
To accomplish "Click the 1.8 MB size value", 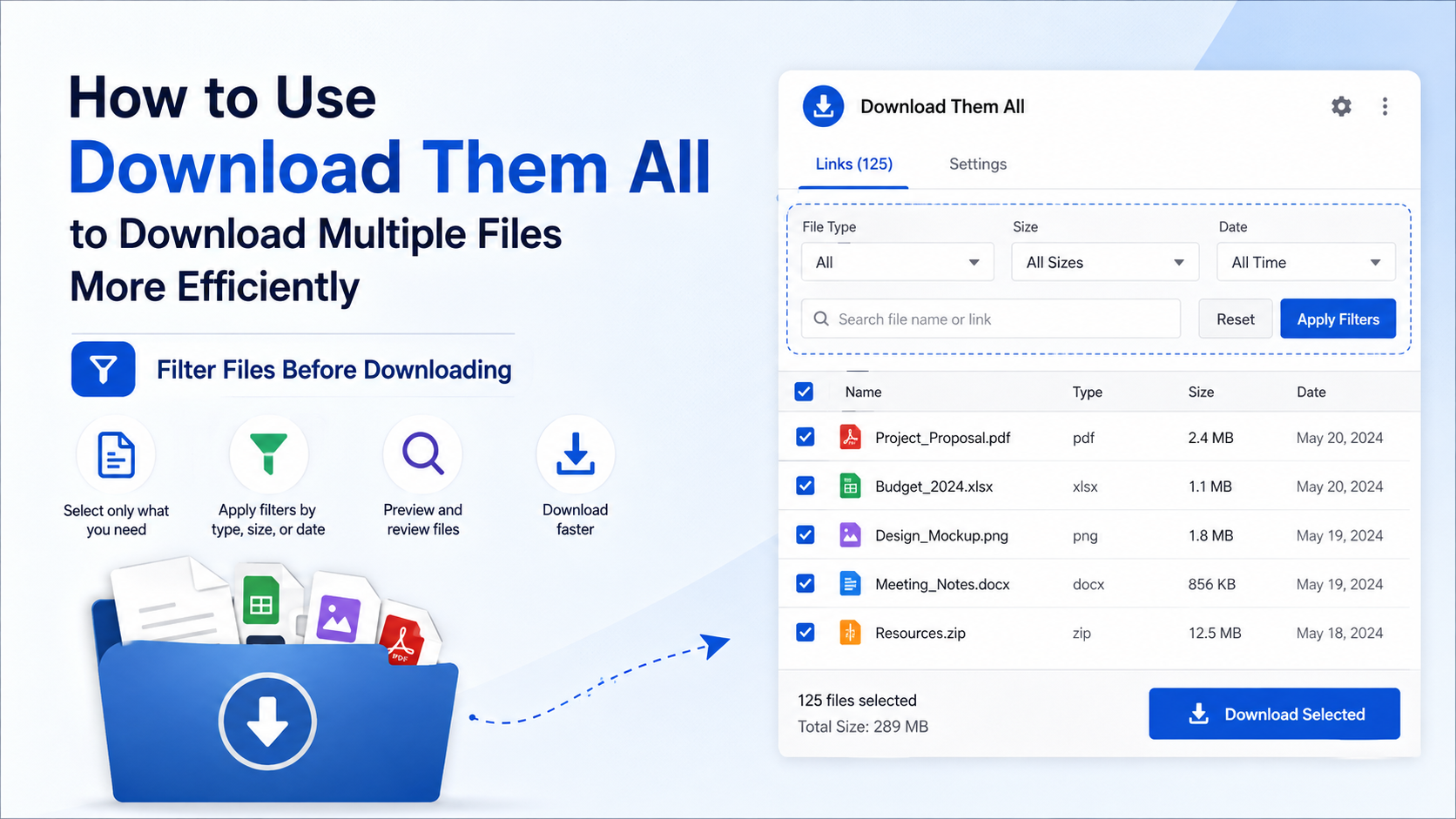I will click(1210, 534).
